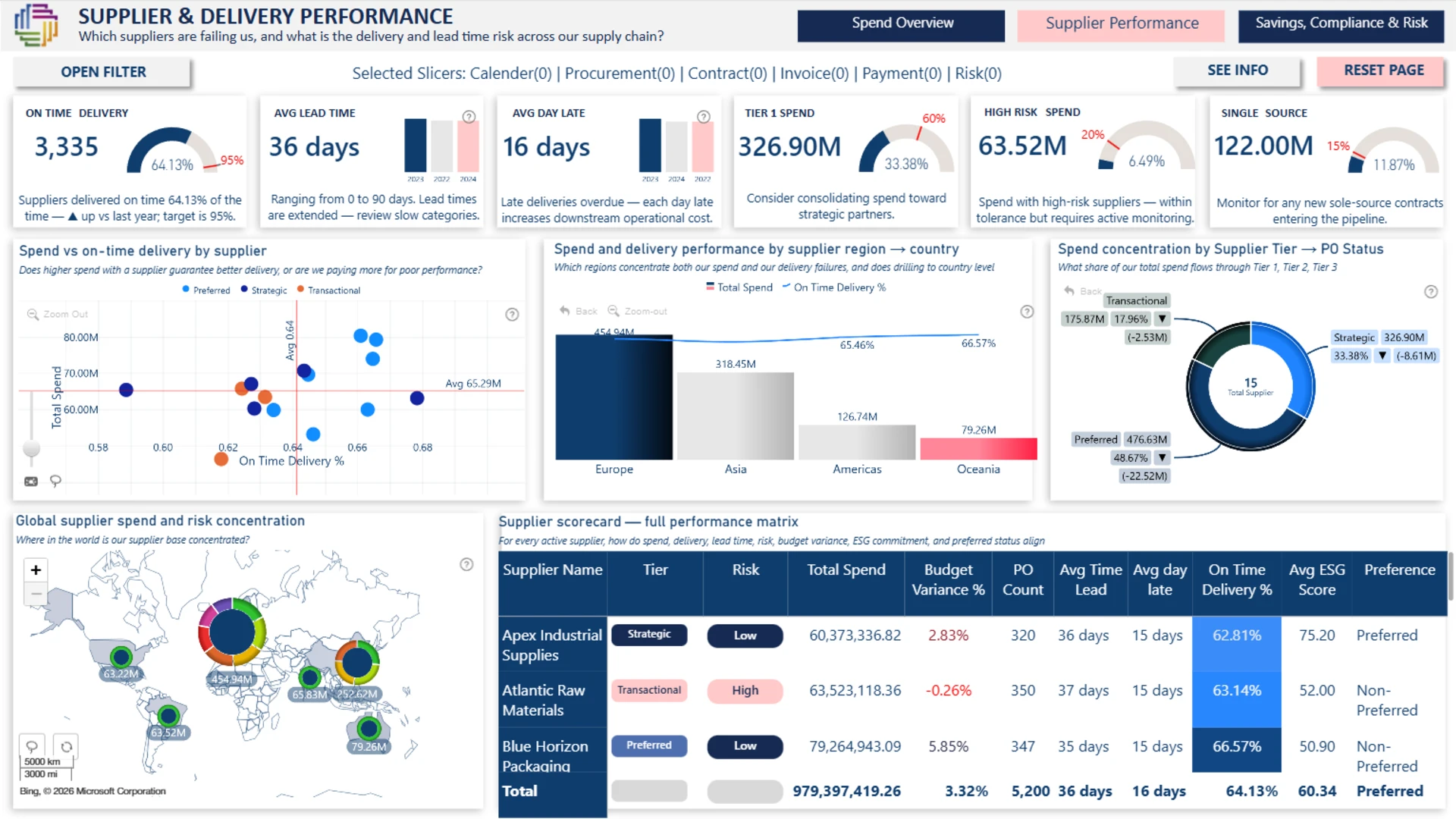The width and height of the screenshot is (1456, 819).
Task: Select the 252.62M map bubble
Action: click(x=357, y=662)
